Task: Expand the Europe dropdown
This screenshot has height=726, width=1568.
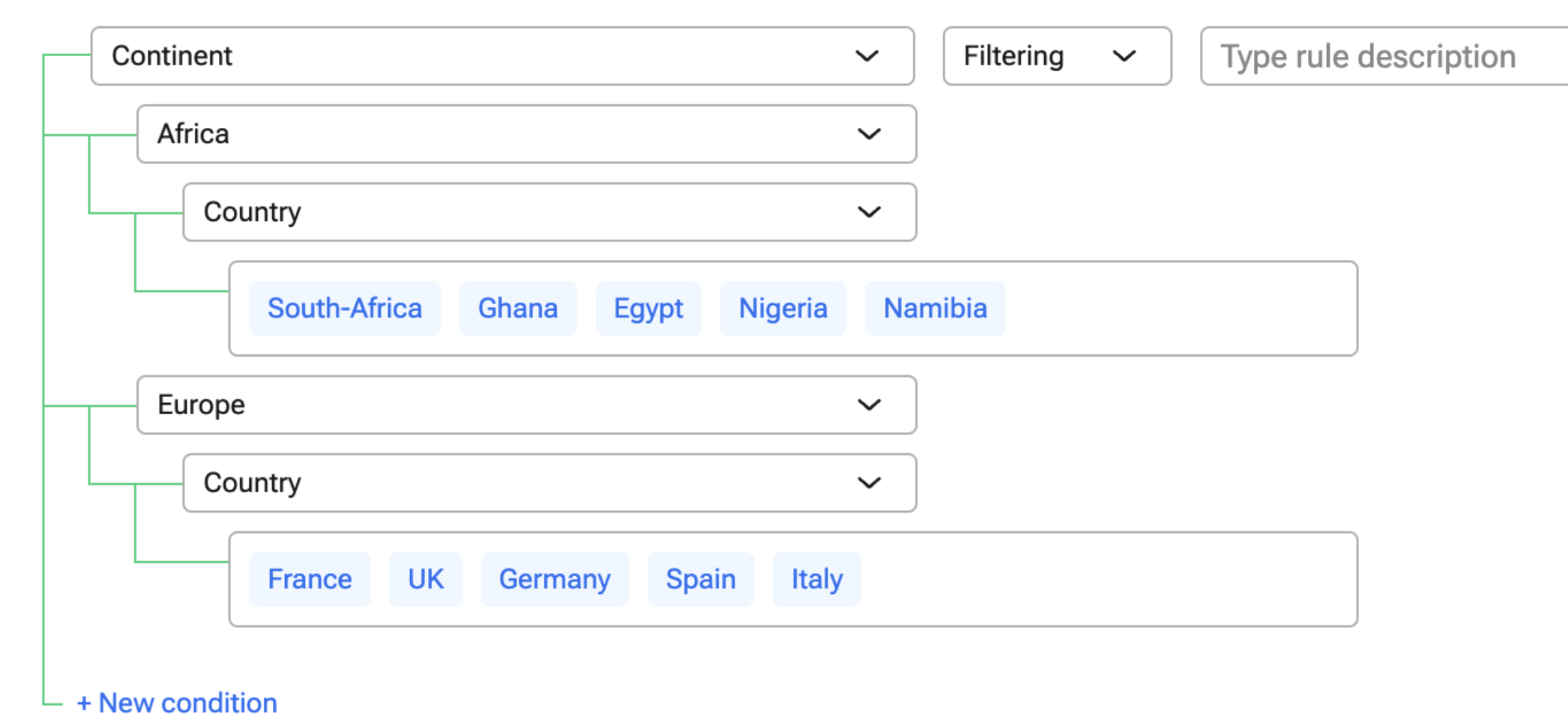Action: 526,405
